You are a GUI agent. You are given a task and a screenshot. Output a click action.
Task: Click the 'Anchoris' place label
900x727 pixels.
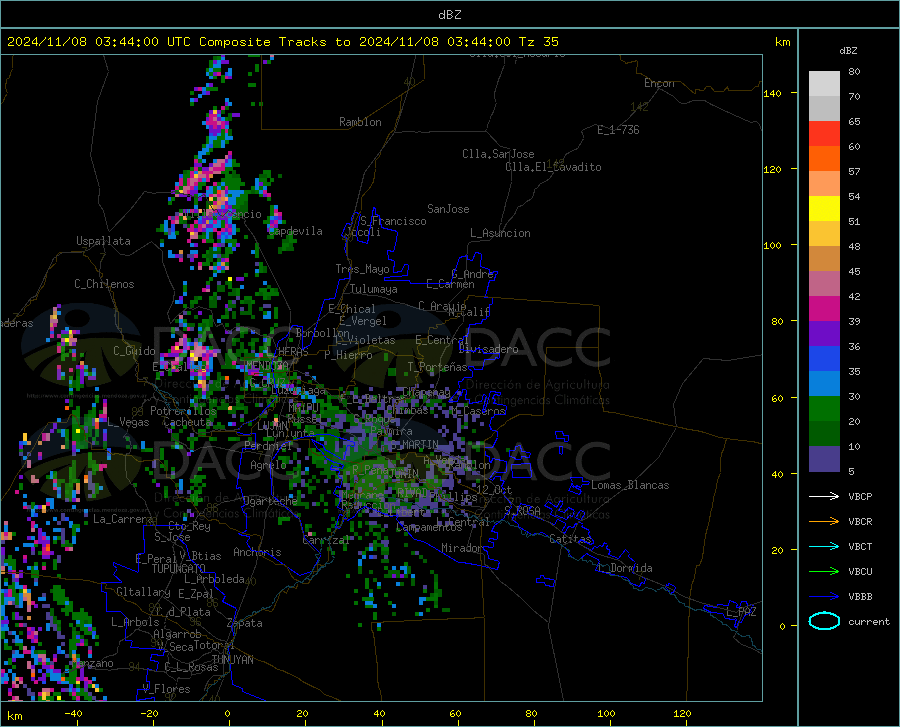tap(257, 552)
